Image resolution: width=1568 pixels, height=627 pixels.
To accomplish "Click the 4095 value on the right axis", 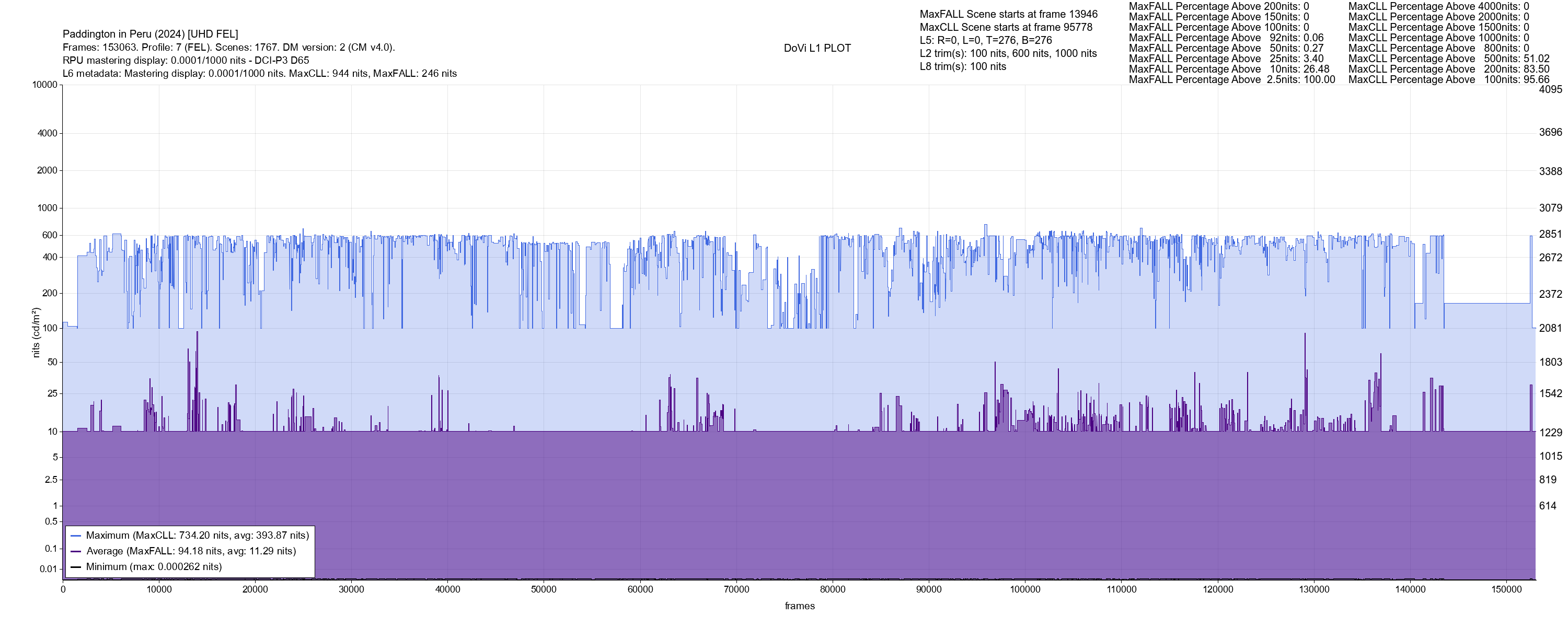I will click(x=1550, y=89).
